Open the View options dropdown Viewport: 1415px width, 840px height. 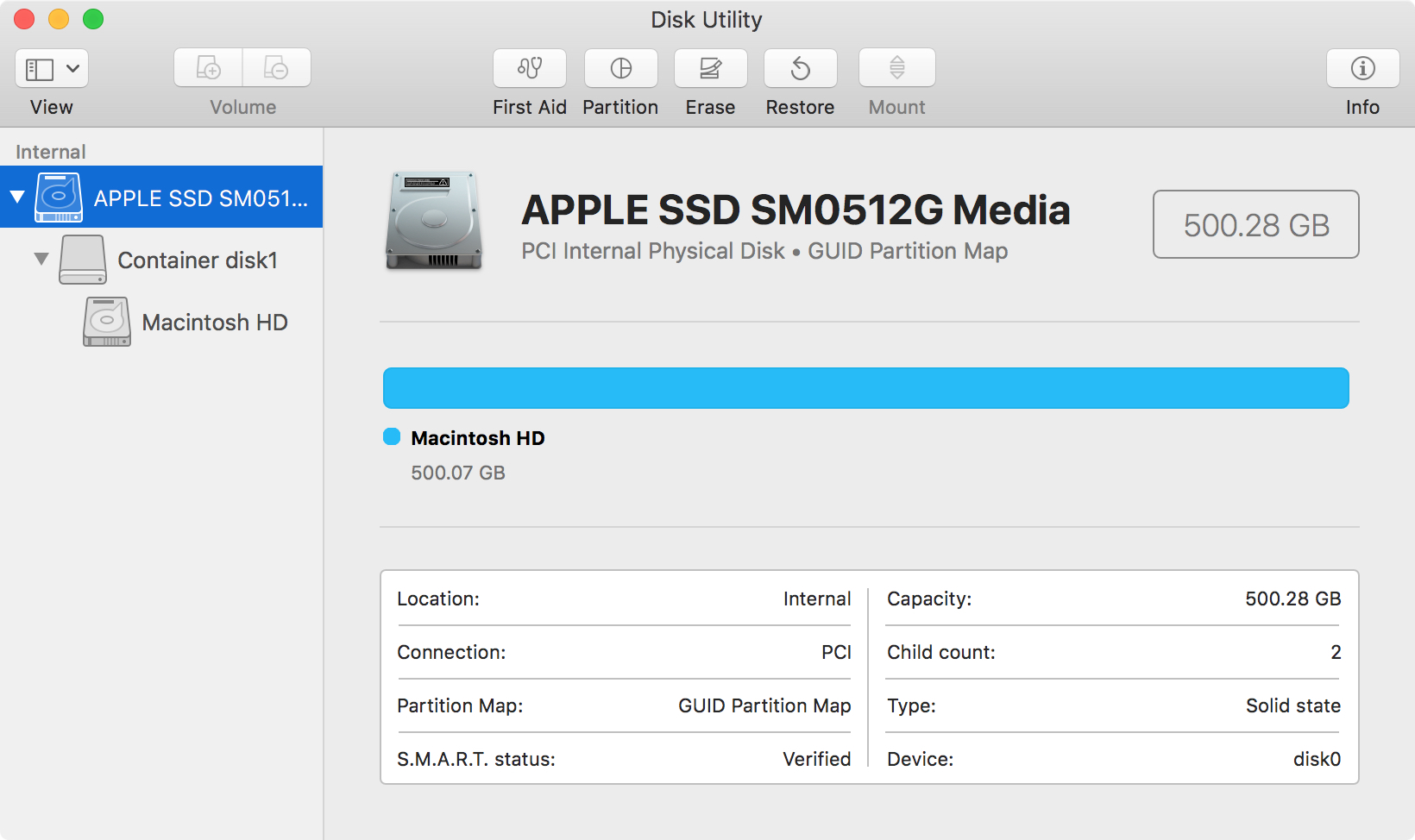tap(51, 68)
